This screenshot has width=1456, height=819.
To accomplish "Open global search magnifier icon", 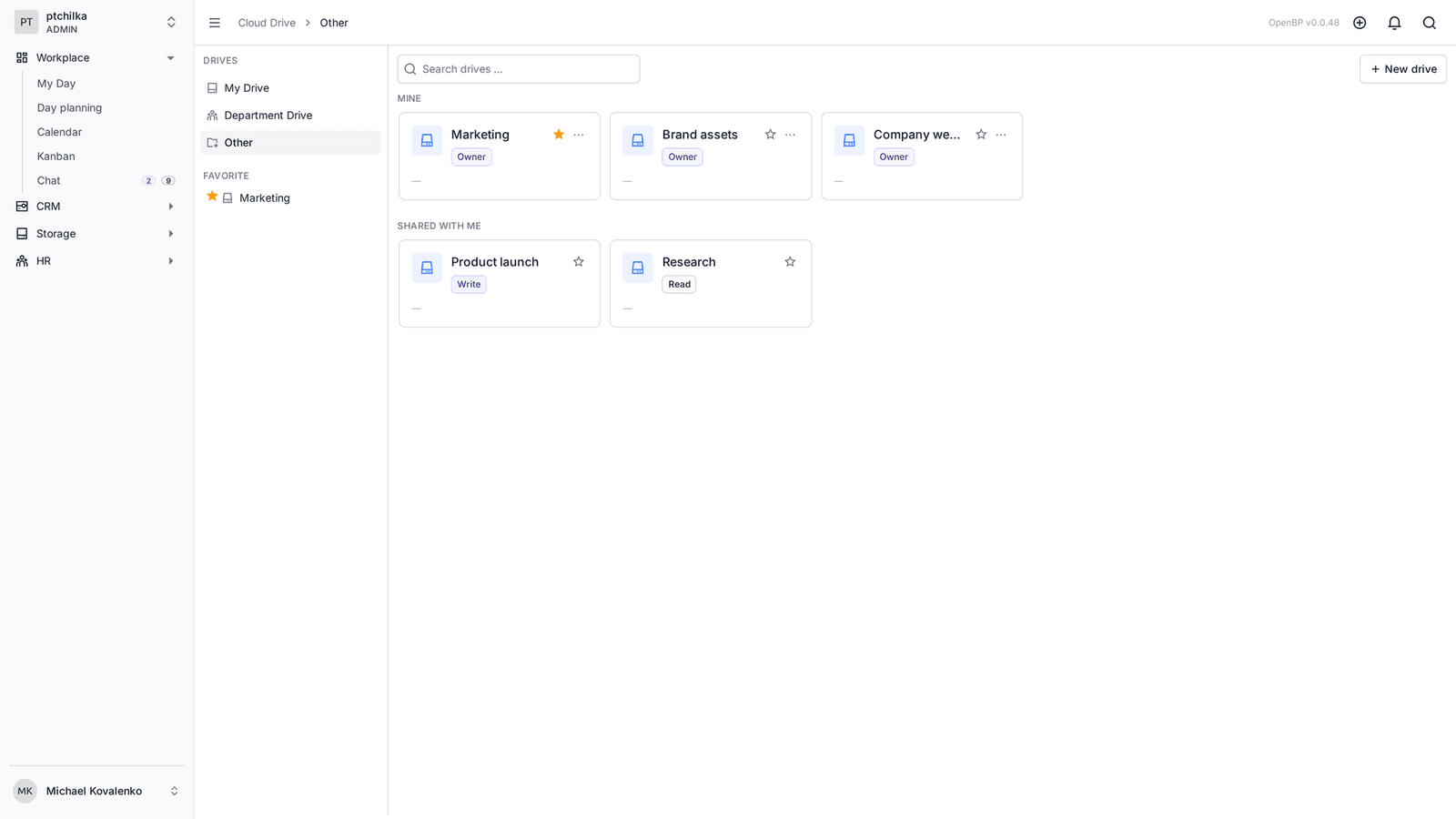I will 1430,23.
